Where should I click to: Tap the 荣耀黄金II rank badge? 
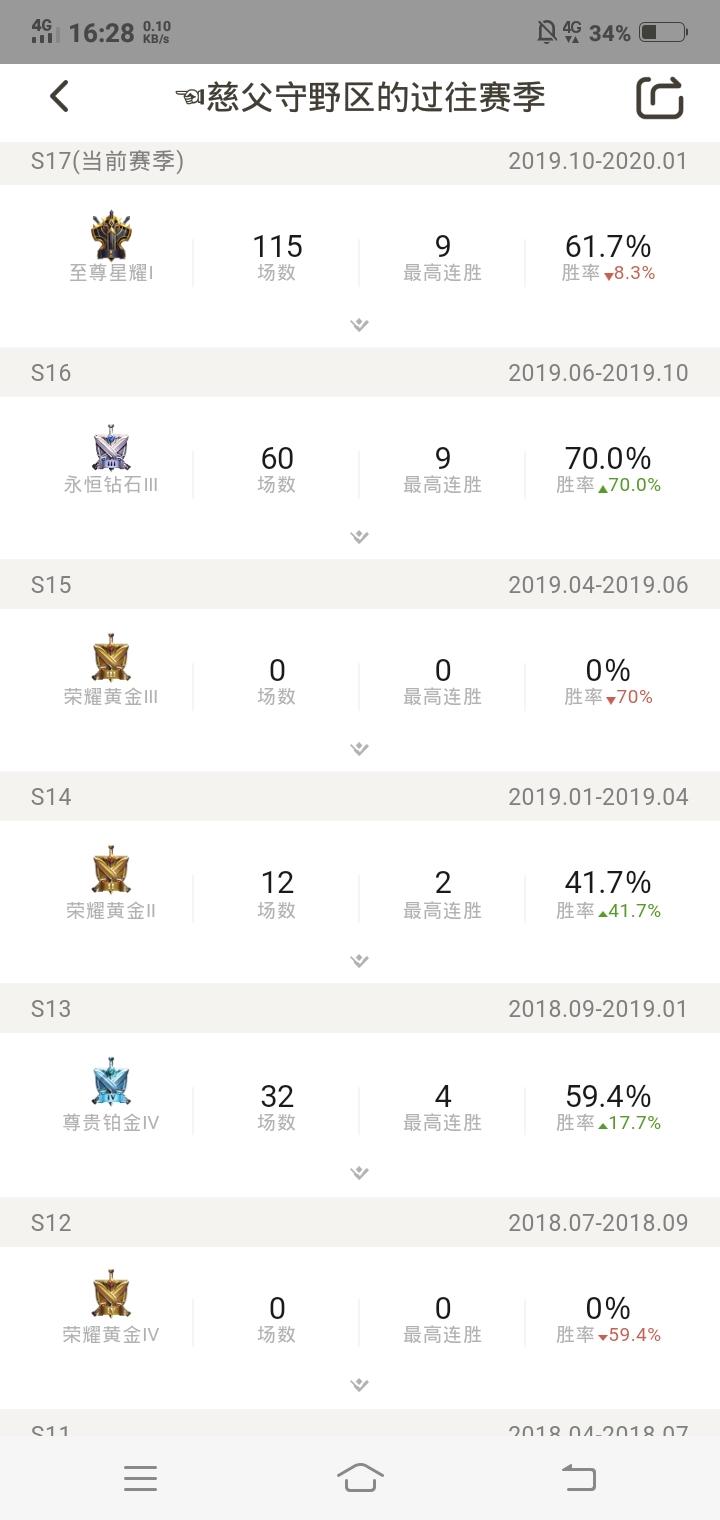click(x=111, y=872)
